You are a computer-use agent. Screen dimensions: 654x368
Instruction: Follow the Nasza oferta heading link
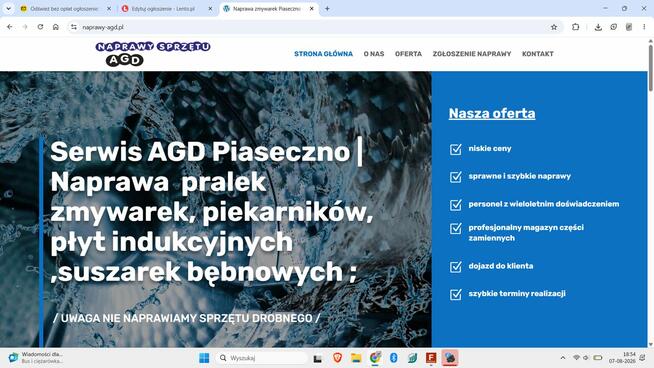click(x=492, y=113)
